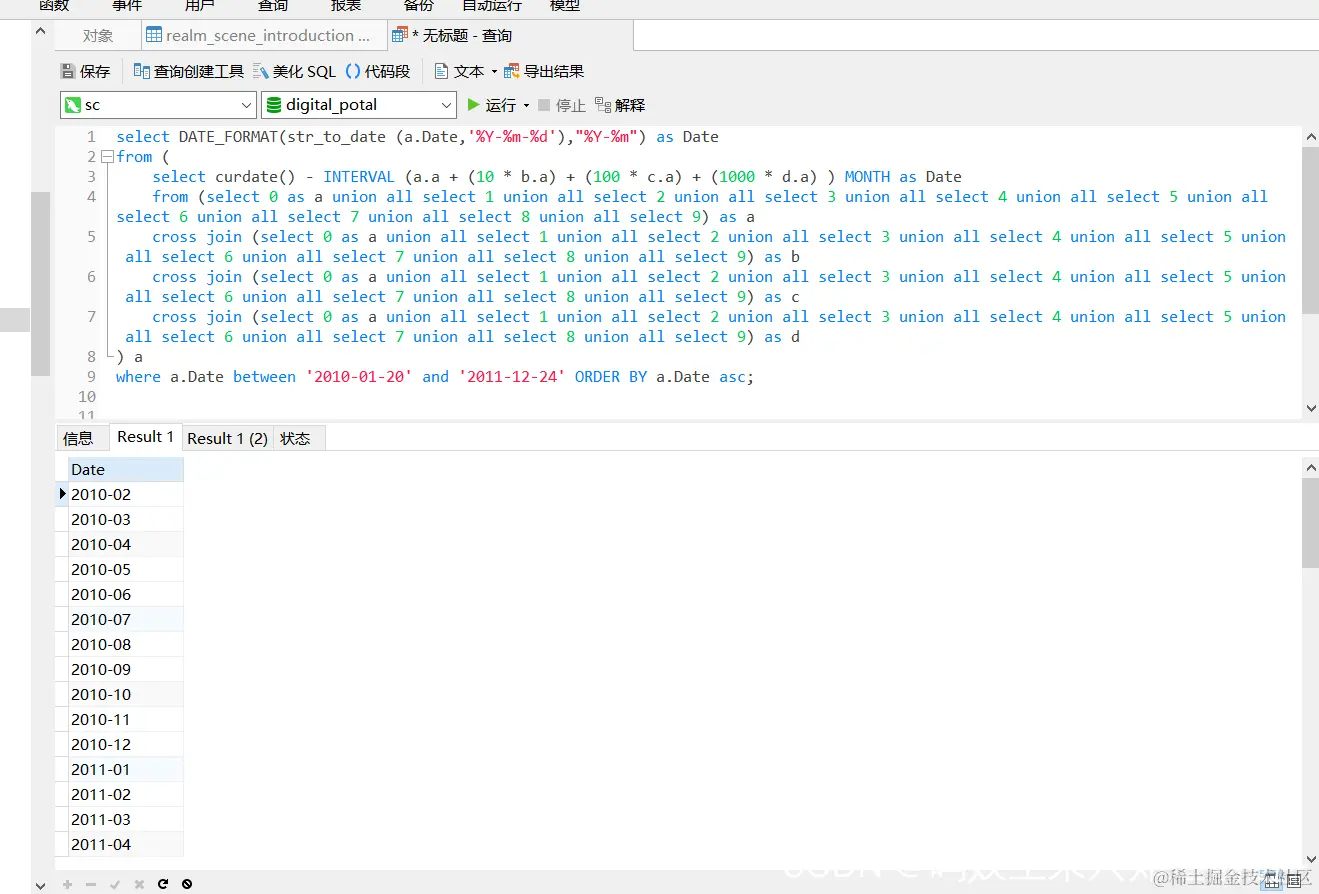Switch to form view icon at bottom right

(1294, 883)
